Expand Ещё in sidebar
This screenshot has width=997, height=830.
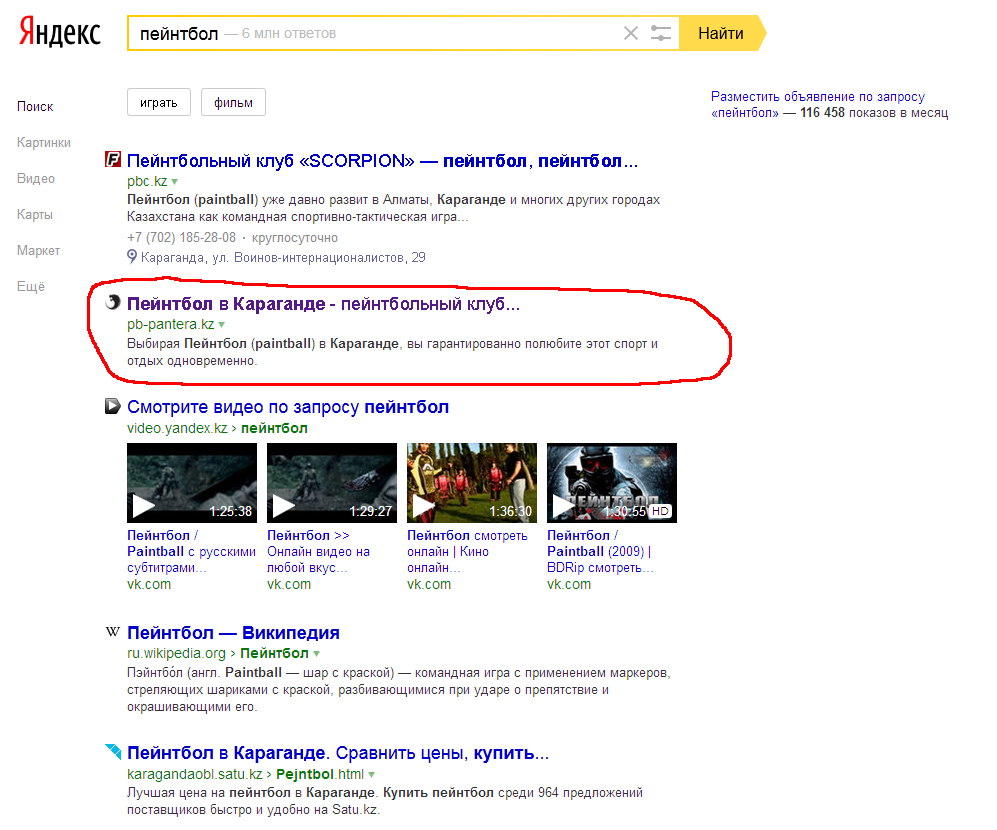click(31, 286)
